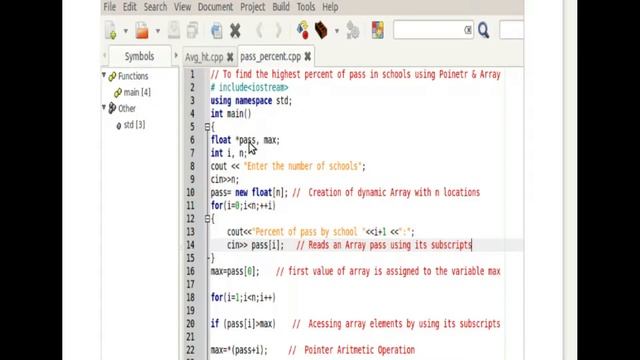Select std [3] in the symbols tree
The height and width of the screenshot is (360, 640).
pos(134,125)
